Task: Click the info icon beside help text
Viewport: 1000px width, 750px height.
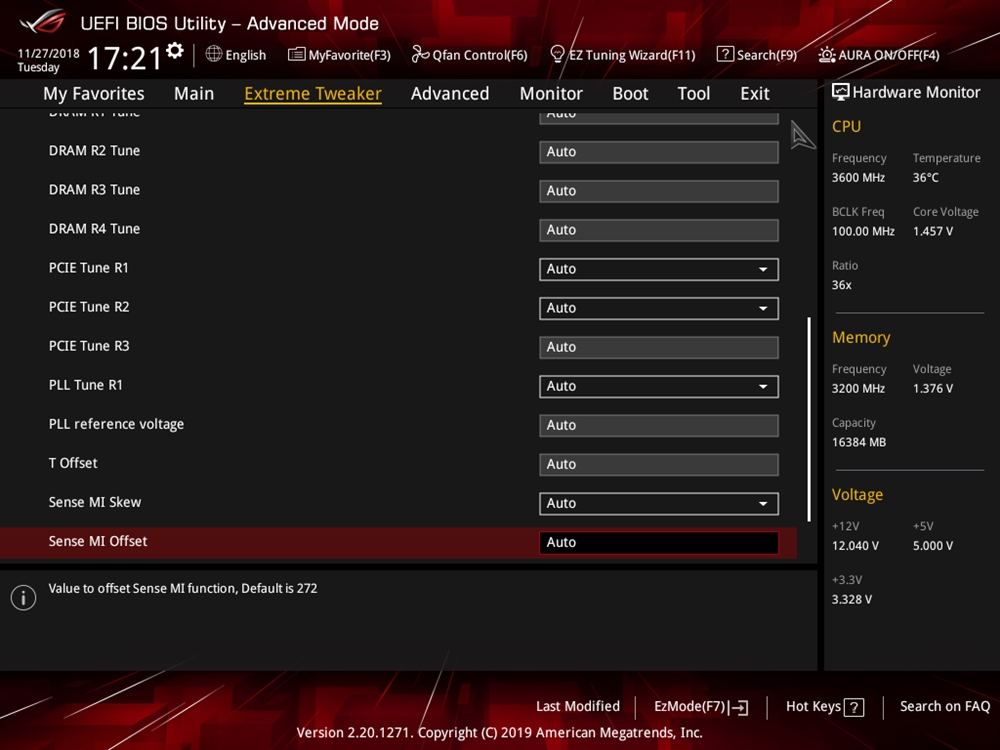Action: tap(24, 598)
